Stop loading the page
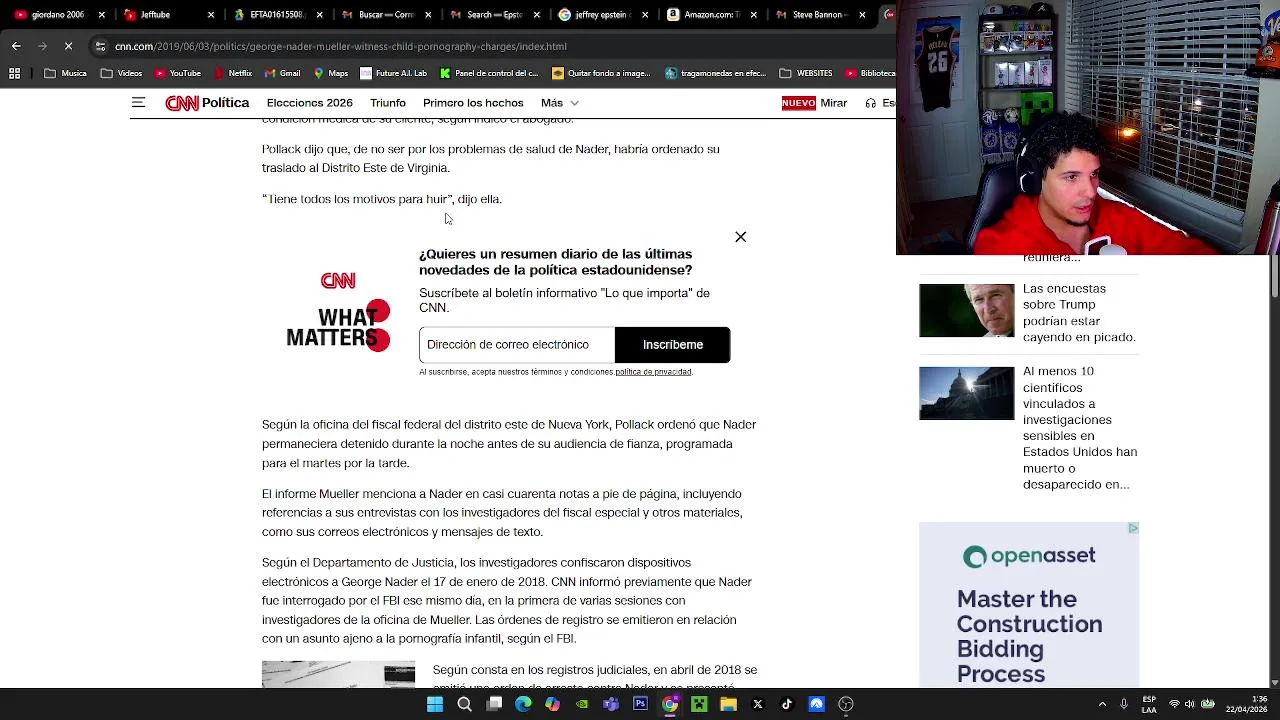The height and width of the screenshot is (720, 1280). [x=68, y=46]
